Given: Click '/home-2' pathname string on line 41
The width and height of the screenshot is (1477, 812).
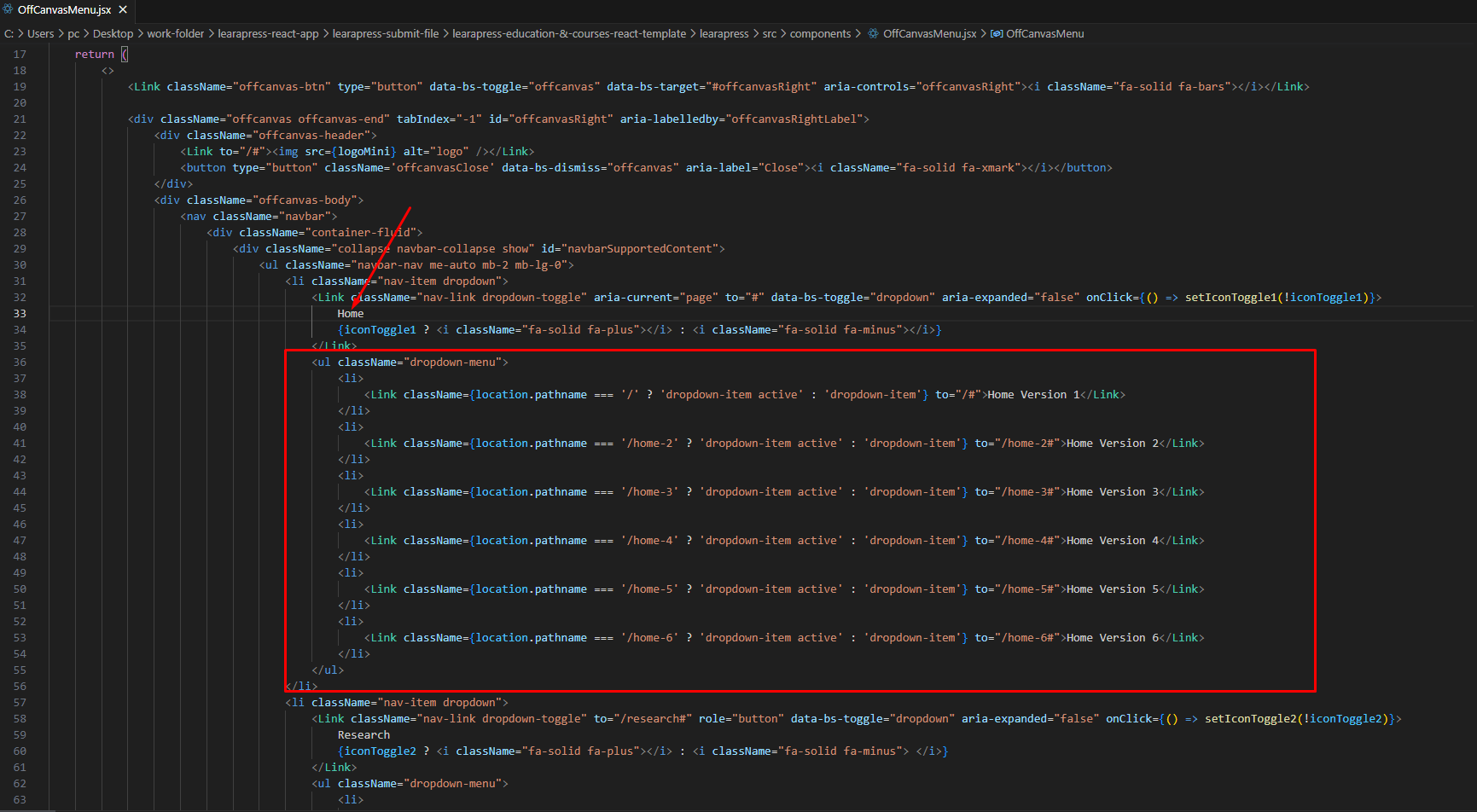Looking at the screenshot, I should (x=649, y=444).
